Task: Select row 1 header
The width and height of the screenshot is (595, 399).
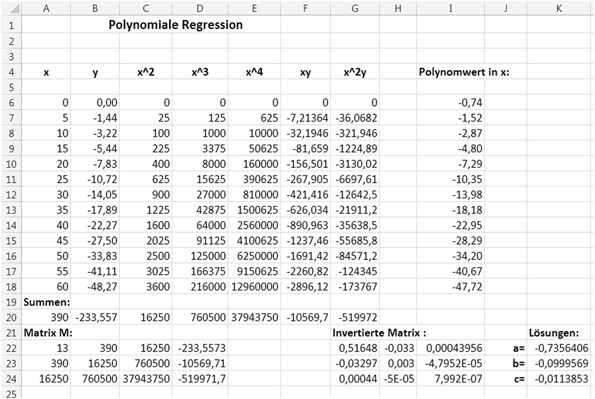Action: (11, 25)
